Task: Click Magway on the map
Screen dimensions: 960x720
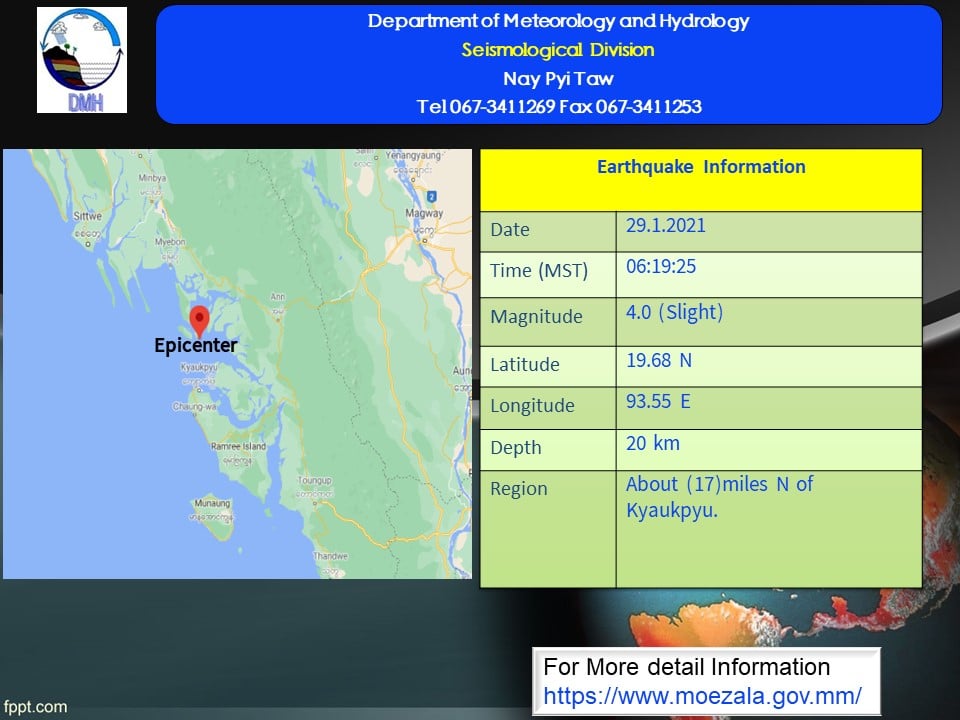Action: point(424,213)
